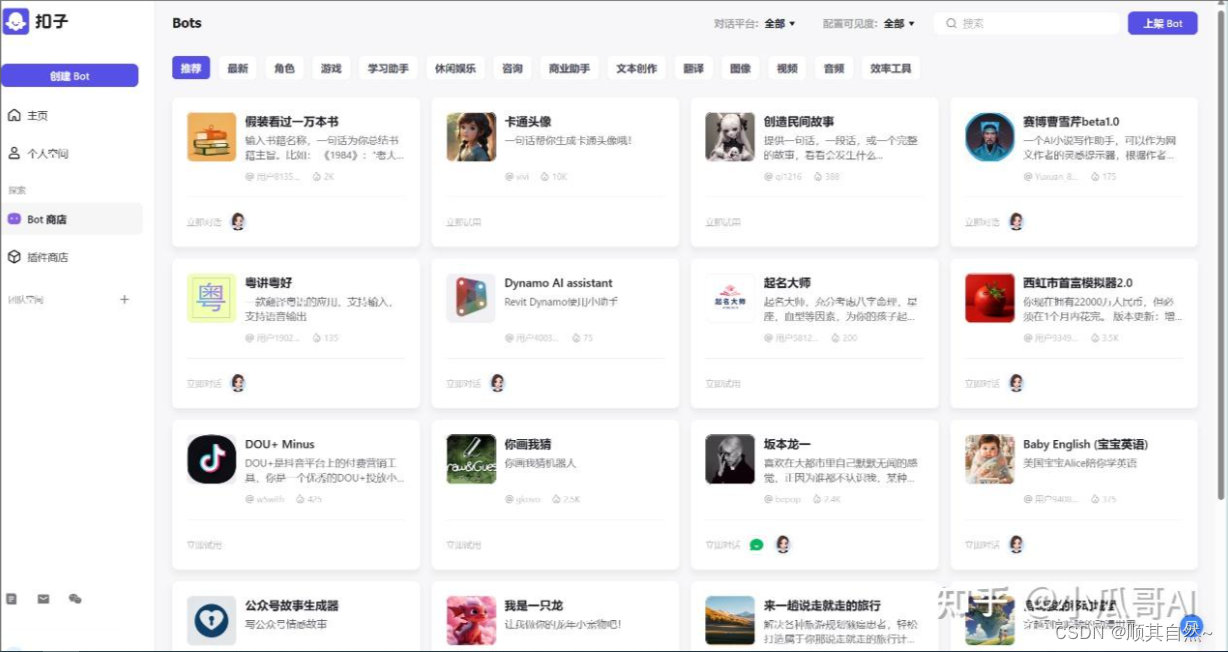Open 卡通头像 bot avatar image
The height and width of the screenshot is (652, 1228).
[x=471, y=137]
